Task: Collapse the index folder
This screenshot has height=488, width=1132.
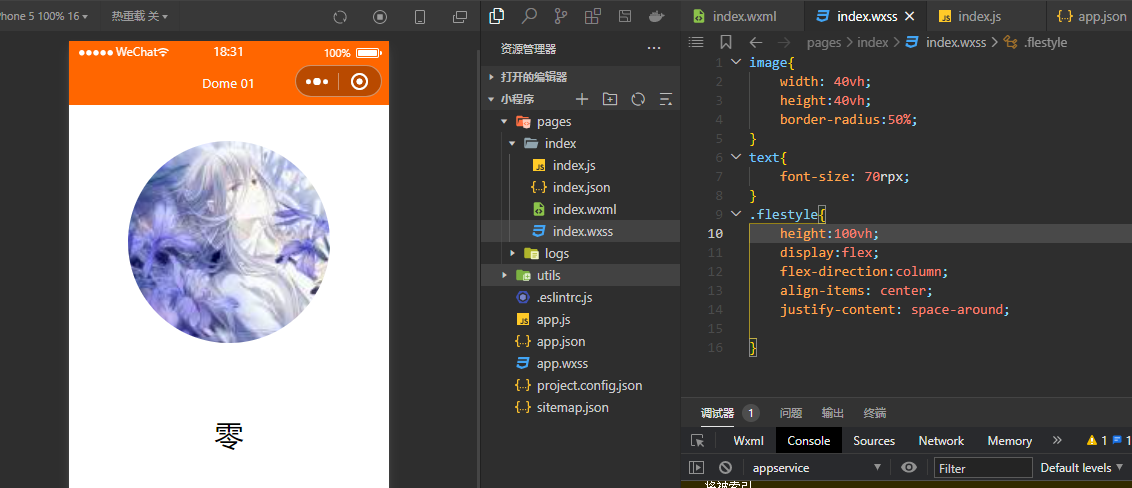Action: coord(512,143)
